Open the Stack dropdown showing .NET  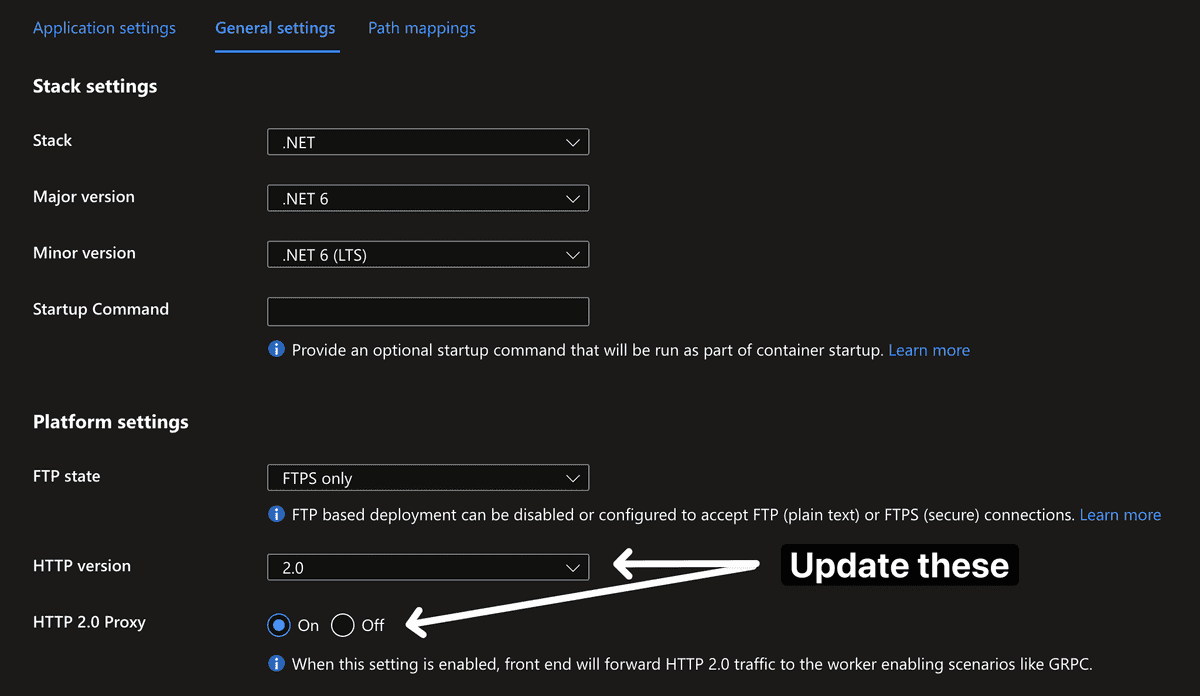pos(428,141)
